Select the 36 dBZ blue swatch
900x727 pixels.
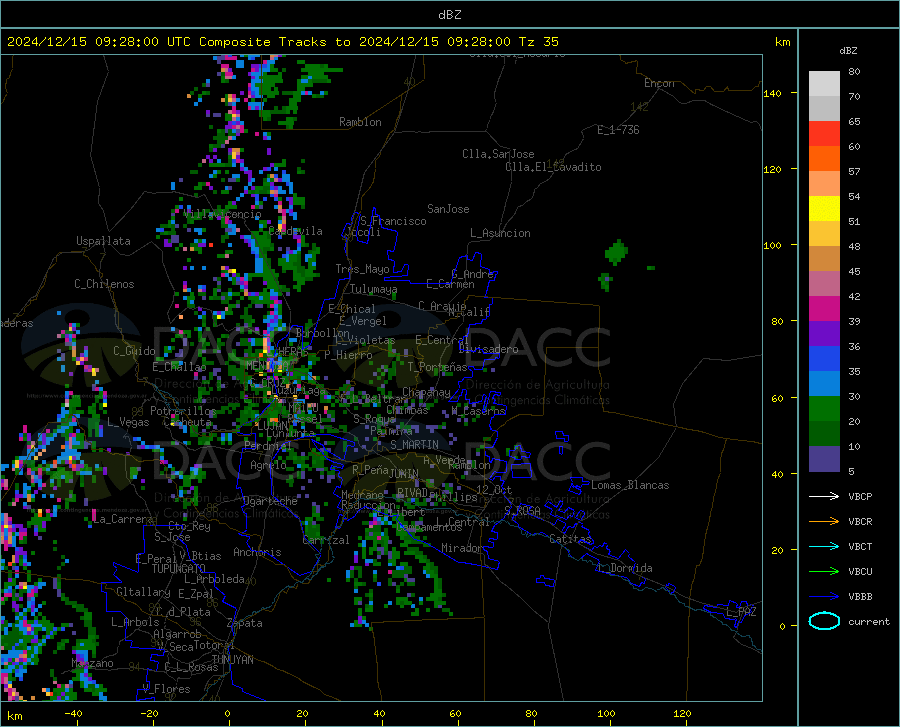pos(824,359)
